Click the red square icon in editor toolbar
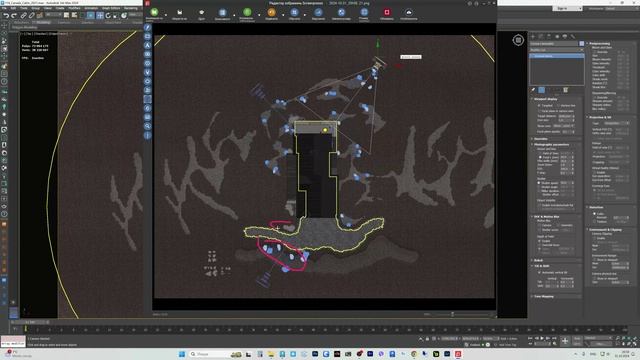 (x=387, y=13)
